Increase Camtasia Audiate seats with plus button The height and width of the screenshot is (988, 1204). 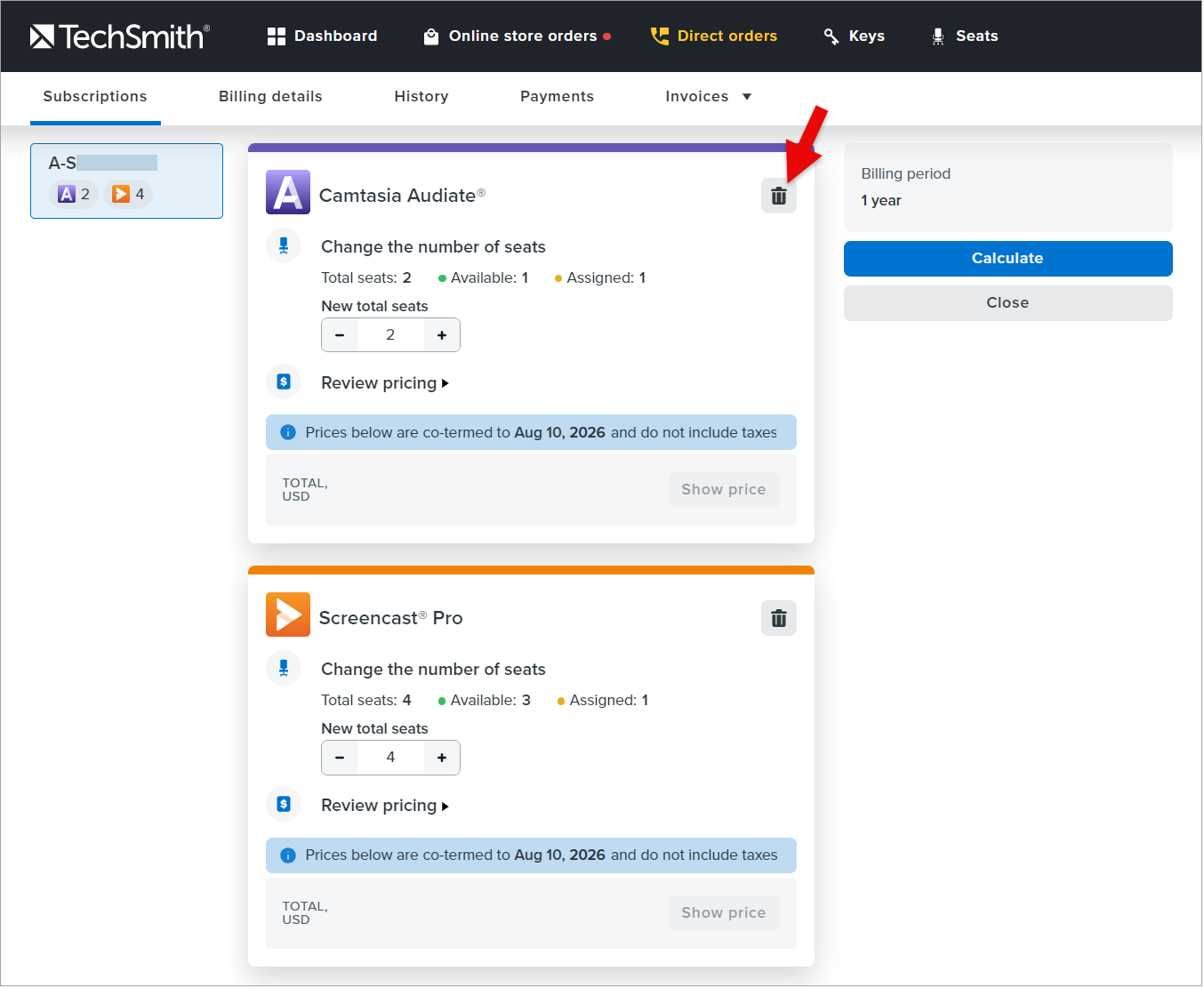click(442, 335)
